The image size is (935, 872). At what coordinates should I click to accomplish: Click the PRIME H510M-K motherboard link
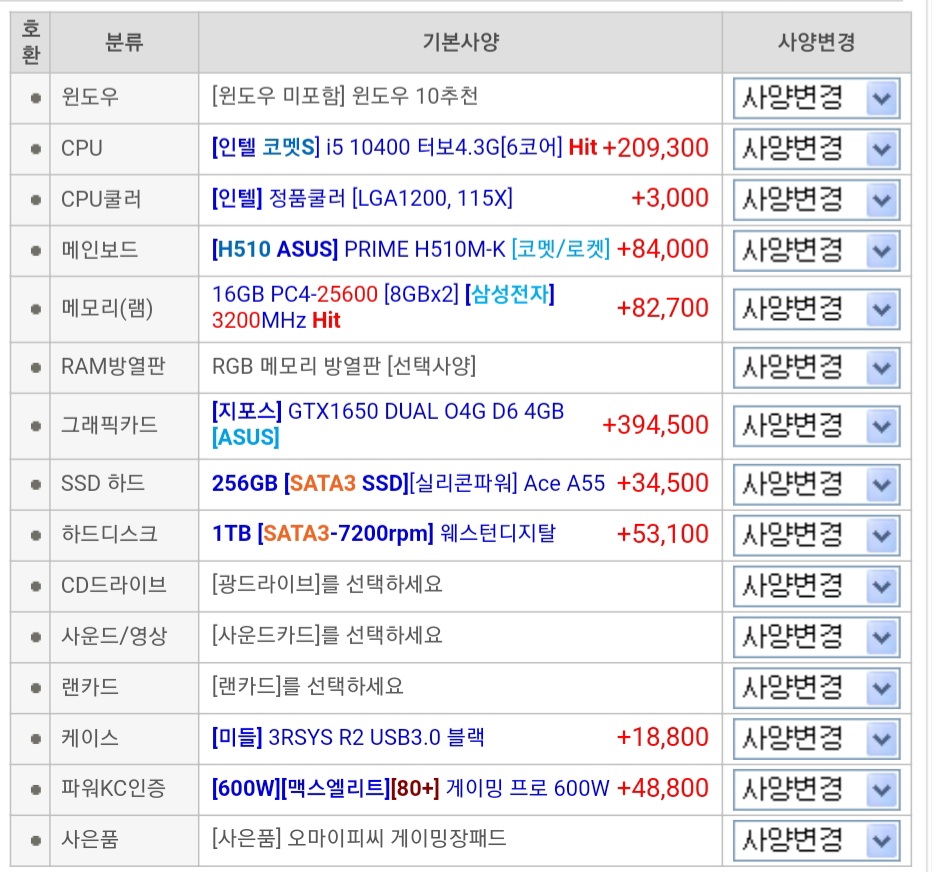click(411, 249)
